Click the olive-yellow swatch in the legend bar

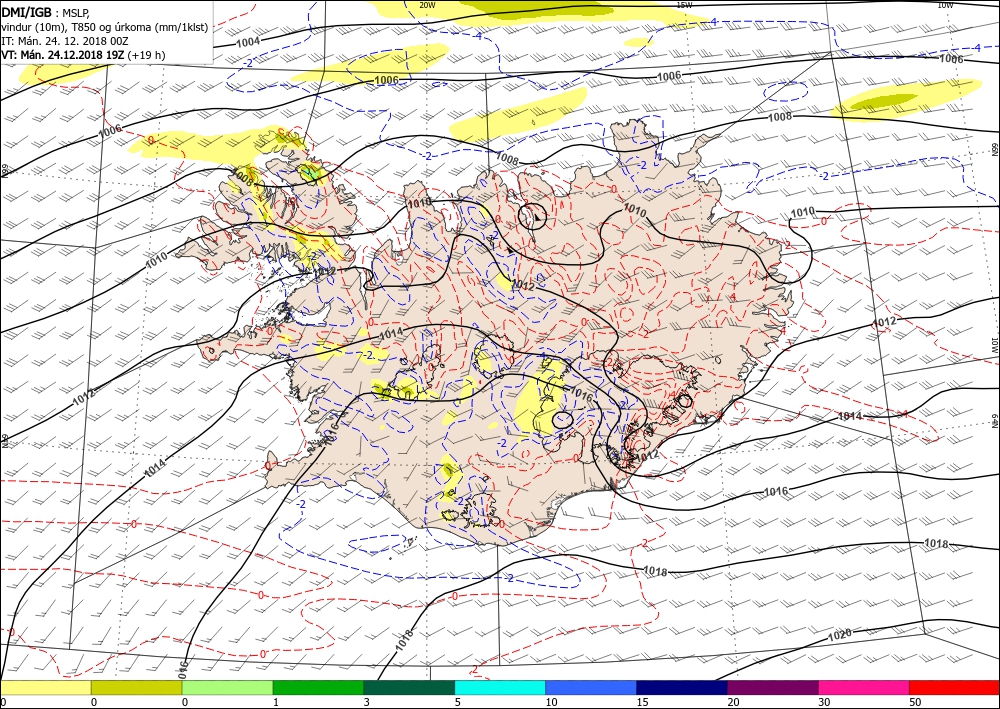136,688
